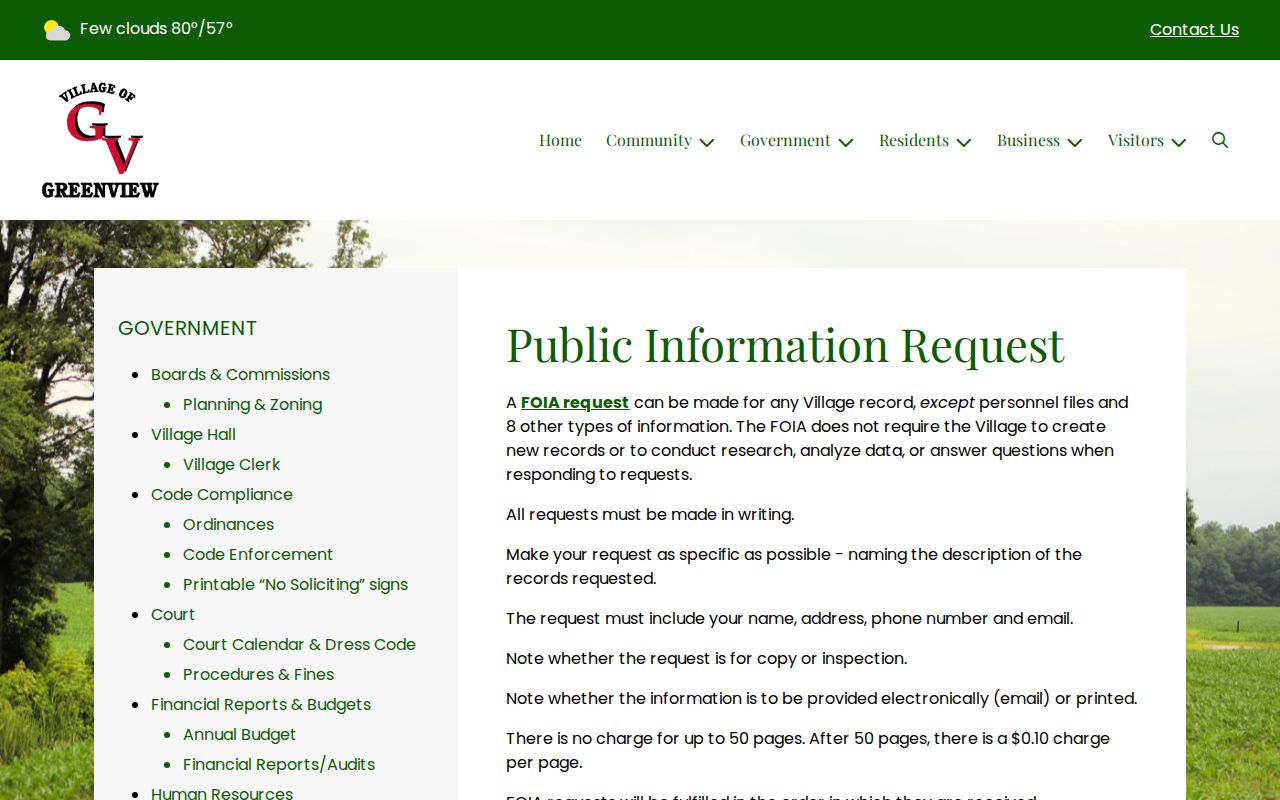Viewport: 1280px width, 800px height.
Task: Open the Residents menu item
Action: 914,140
